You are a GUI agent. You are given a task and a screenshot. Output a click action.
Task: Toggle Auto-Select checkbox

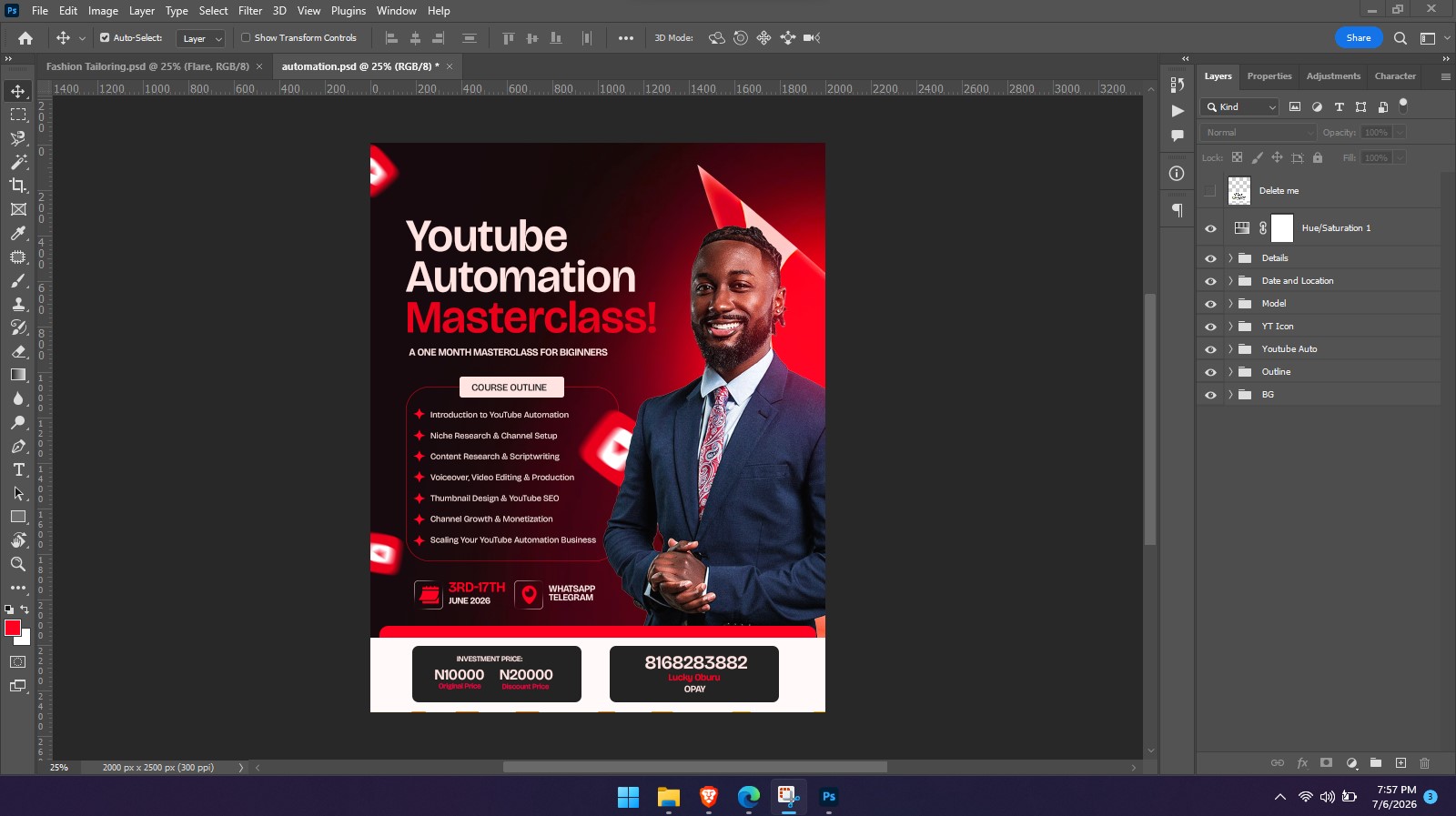pyautogui.click(x=105, y=38)
